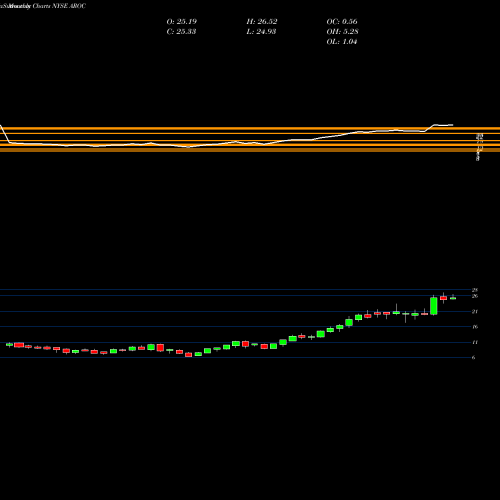Click the 'OC: 0.56' reading

coord(342,22)
